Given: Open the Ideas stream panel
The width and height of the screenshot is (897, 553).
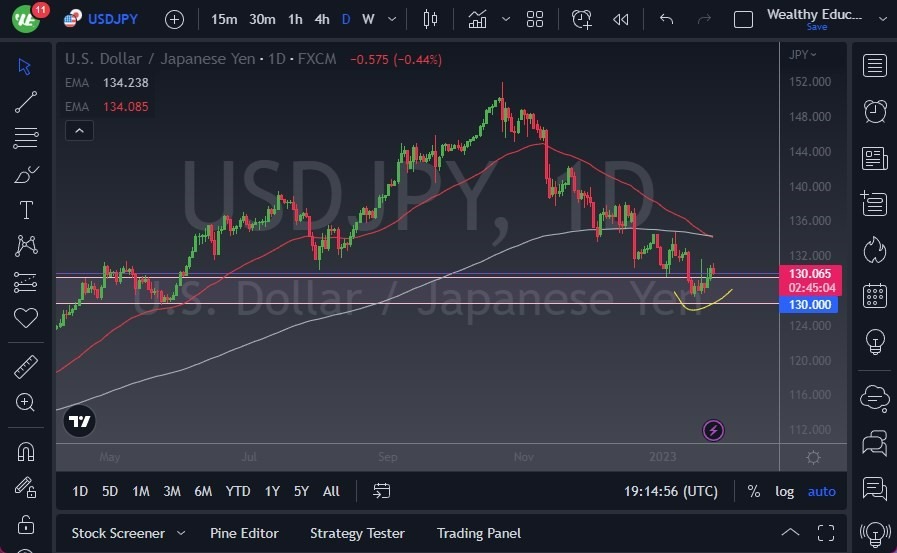Looking at the screenshot, I should pos(875,489).
